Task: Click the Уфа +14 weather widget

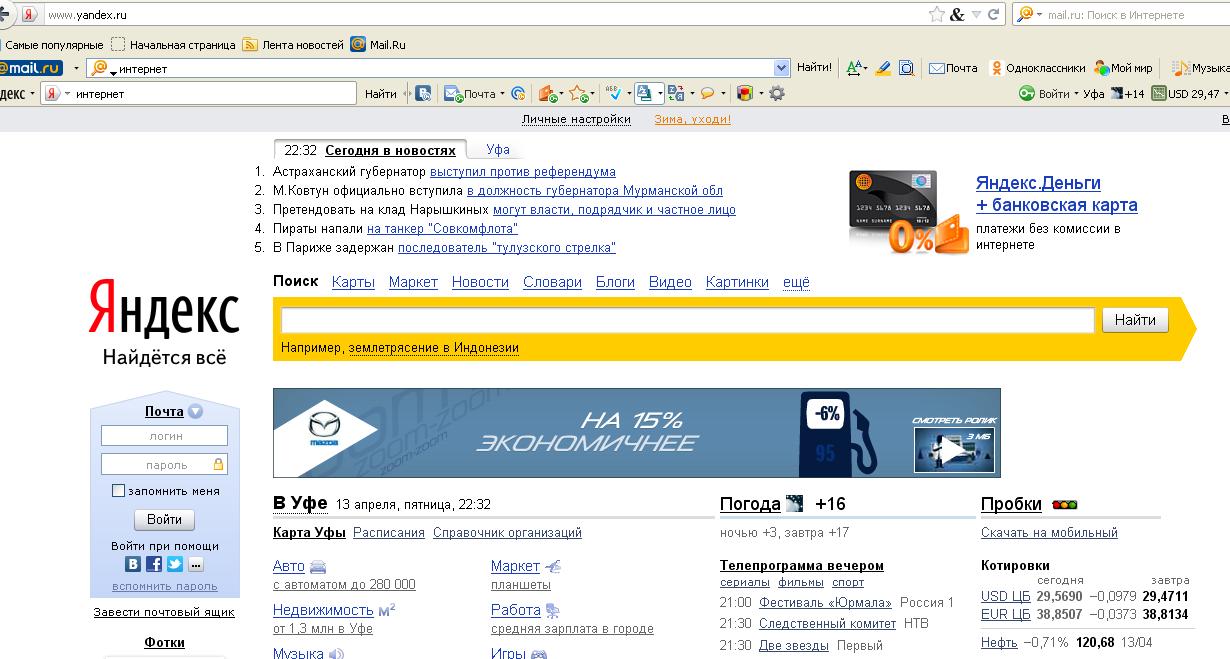Action: coord(1114,94)
